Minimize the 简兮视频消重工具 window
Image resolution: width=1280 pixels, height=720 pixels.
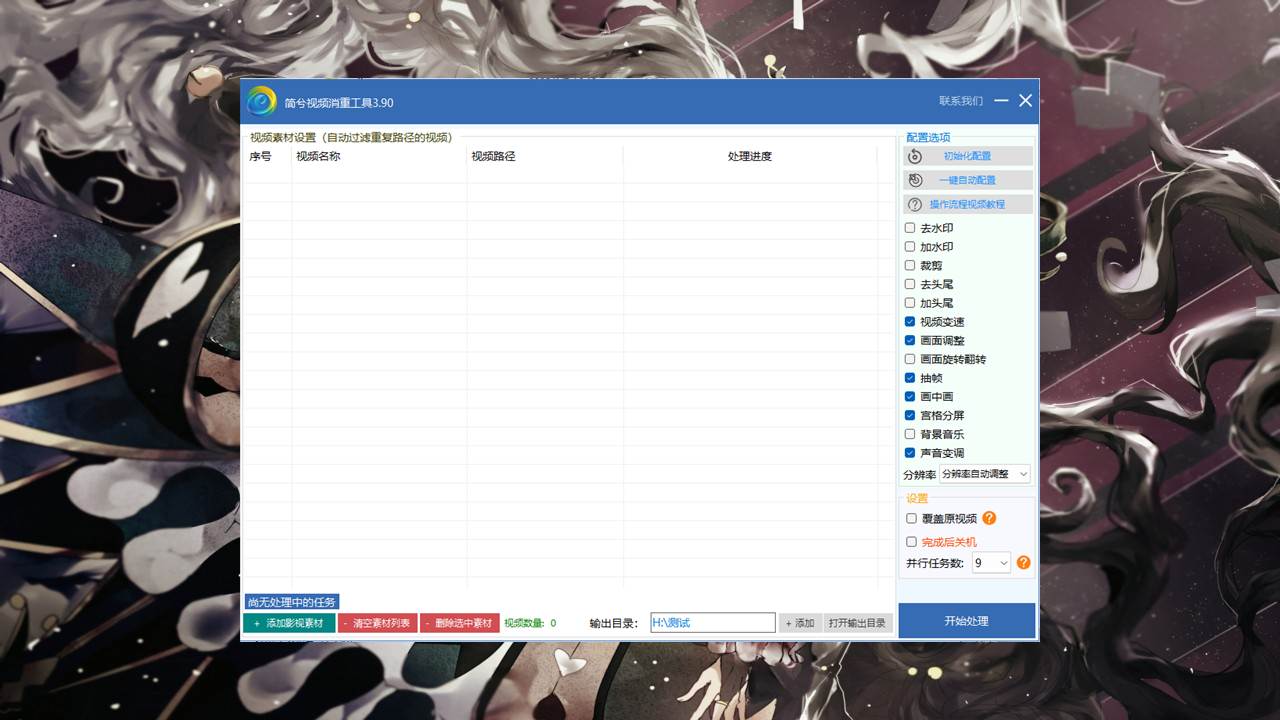pos(1001,101)
